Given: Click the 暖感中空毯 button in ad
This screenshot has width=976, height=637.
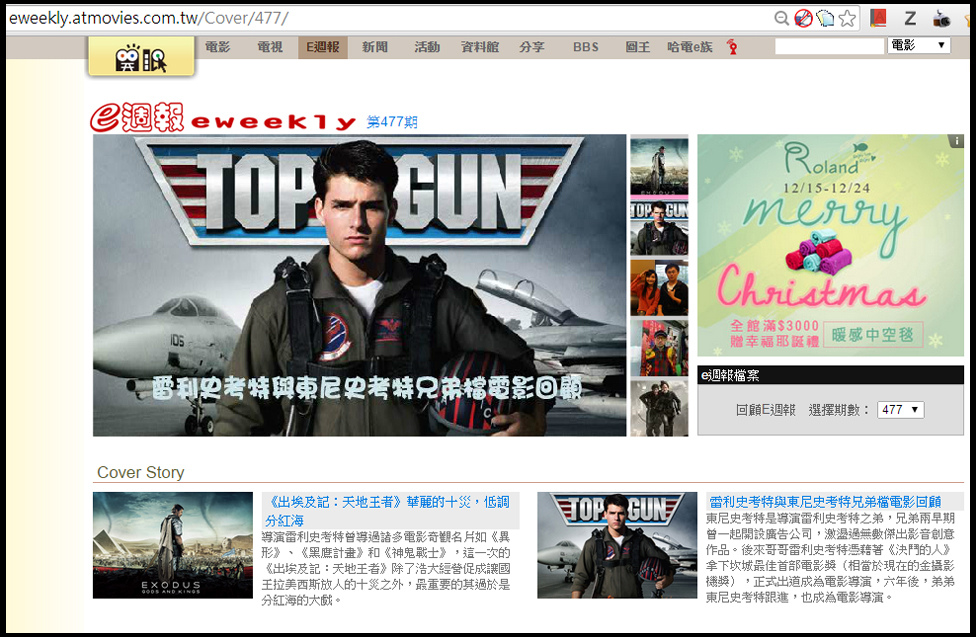Looking at the screenshot, I should [873, 335].
